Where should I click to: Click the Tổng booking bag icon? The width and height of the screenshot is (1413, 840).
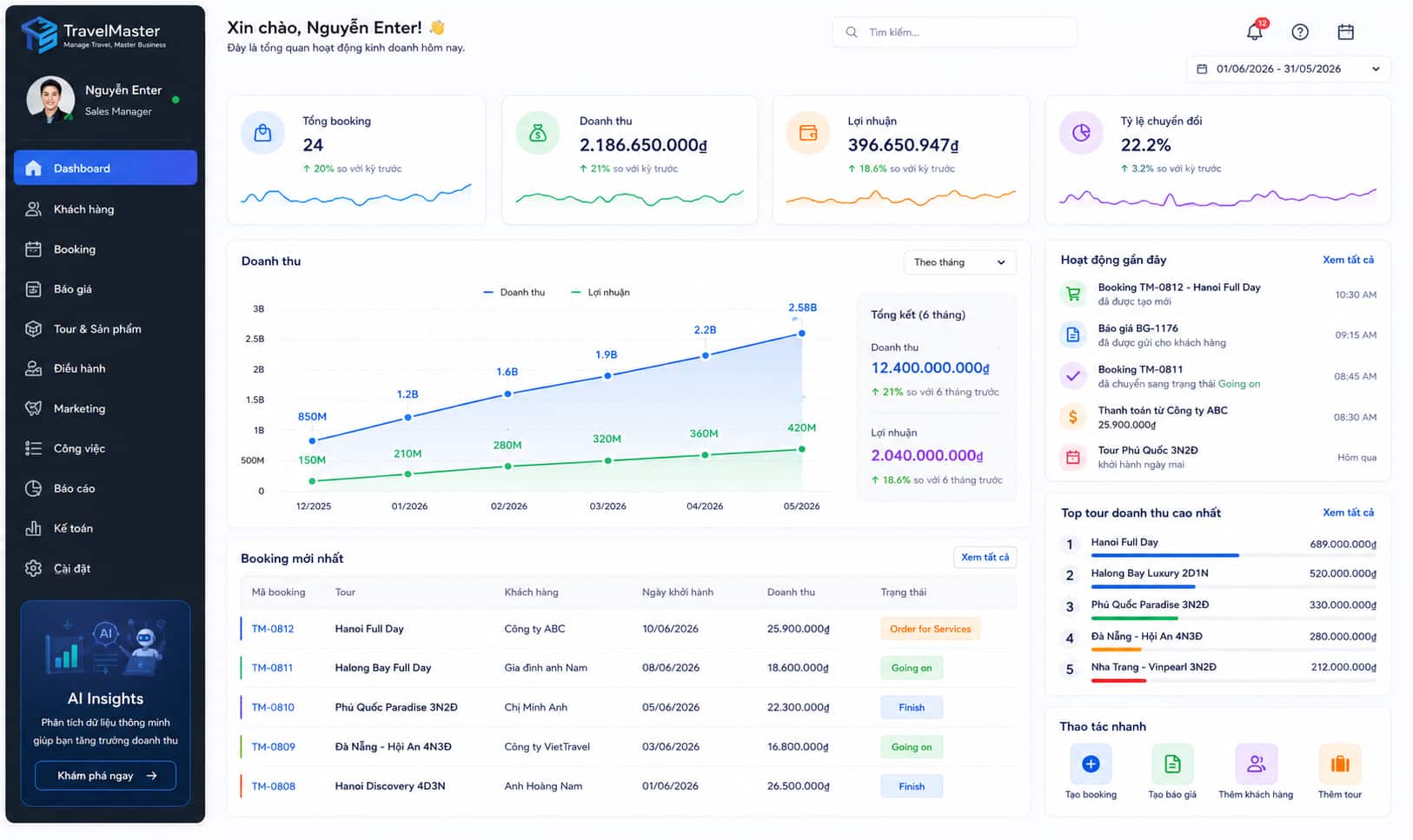262,133
